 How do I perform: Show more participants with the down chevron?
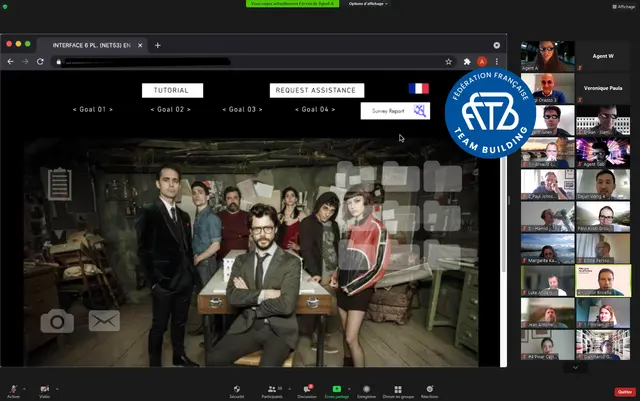pos(575,368)
